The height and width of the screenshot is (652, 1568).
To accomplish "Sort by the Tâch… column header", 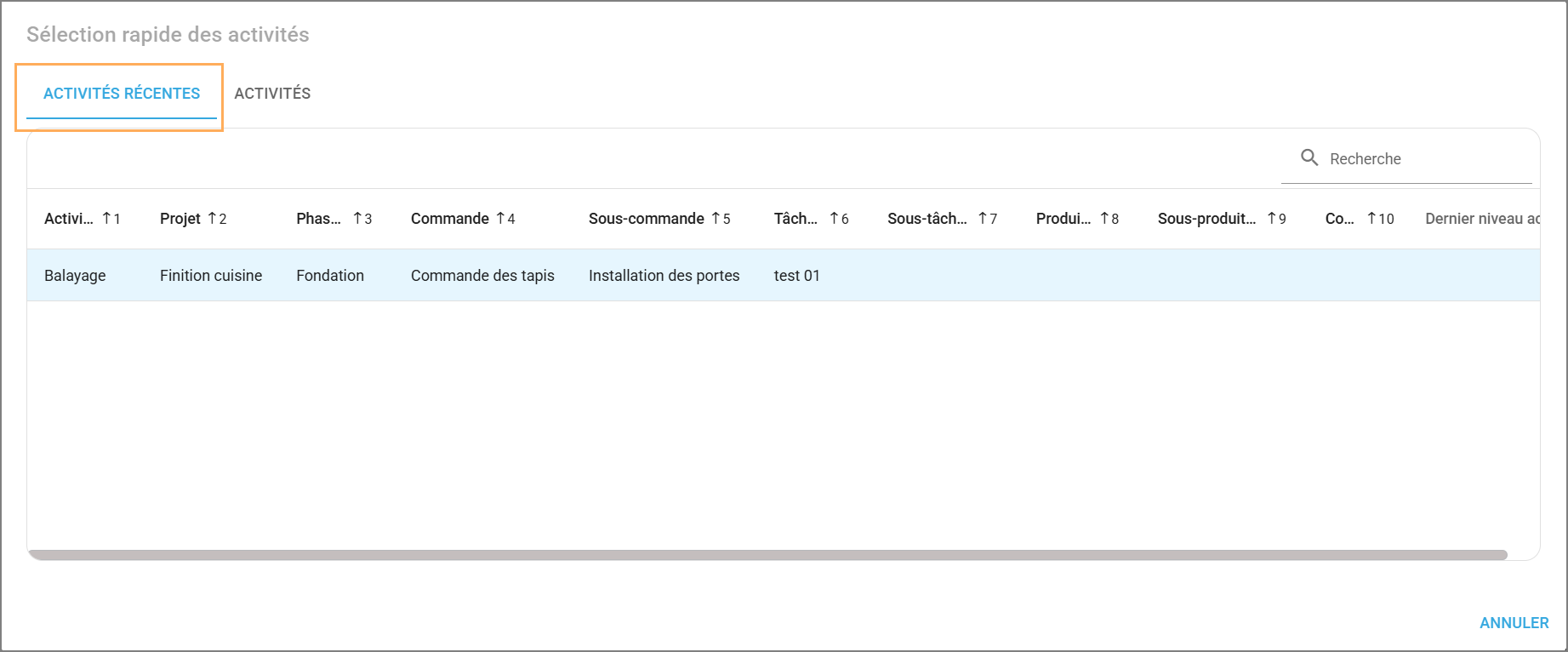I will point(795,219).
